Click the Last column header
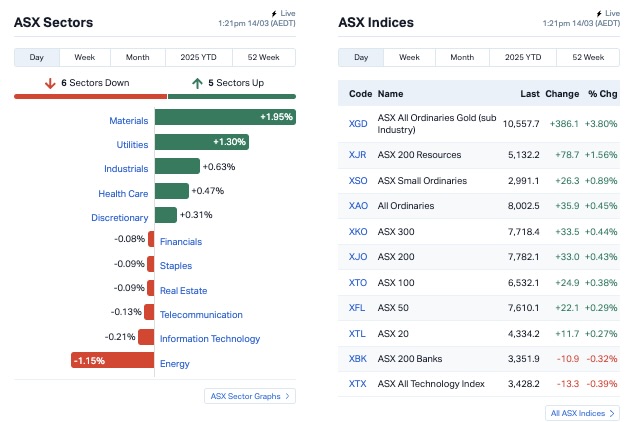Screen dimensions: 633x422 pyautogui.click(x=530, y=94)
